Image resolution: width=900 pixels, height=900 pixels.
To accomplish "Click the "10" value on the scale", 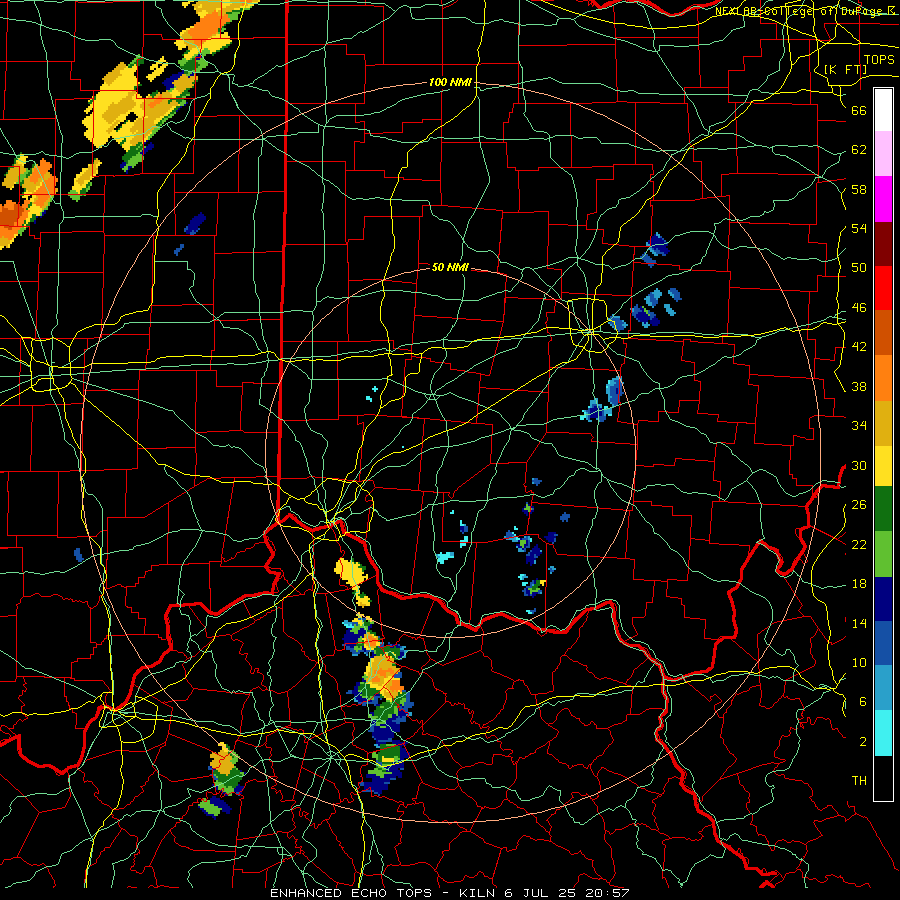I will point(859,662).
